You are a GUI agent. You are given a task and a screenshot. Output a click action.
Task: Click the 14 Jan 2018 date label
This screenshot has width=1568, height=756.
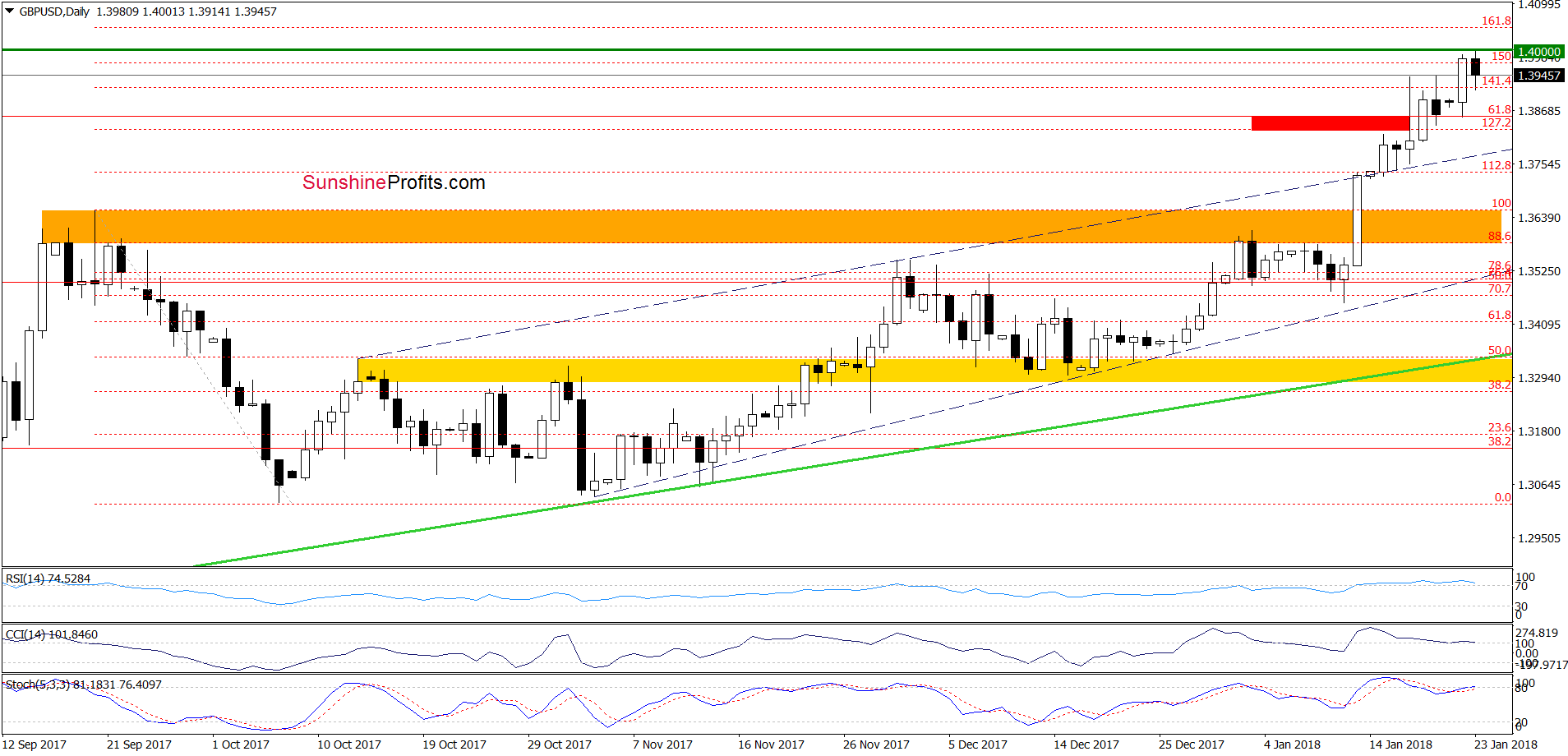pos(1400,744)
